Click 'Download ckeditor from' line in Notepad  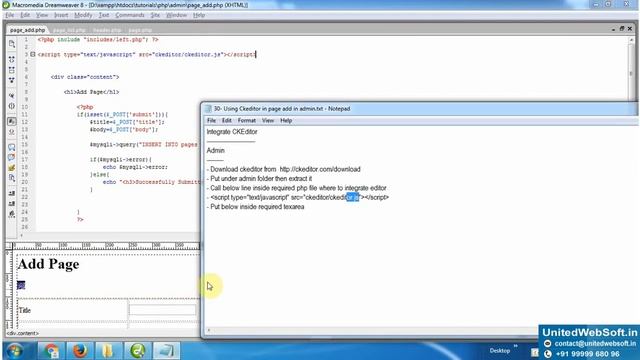coord(283,169)
